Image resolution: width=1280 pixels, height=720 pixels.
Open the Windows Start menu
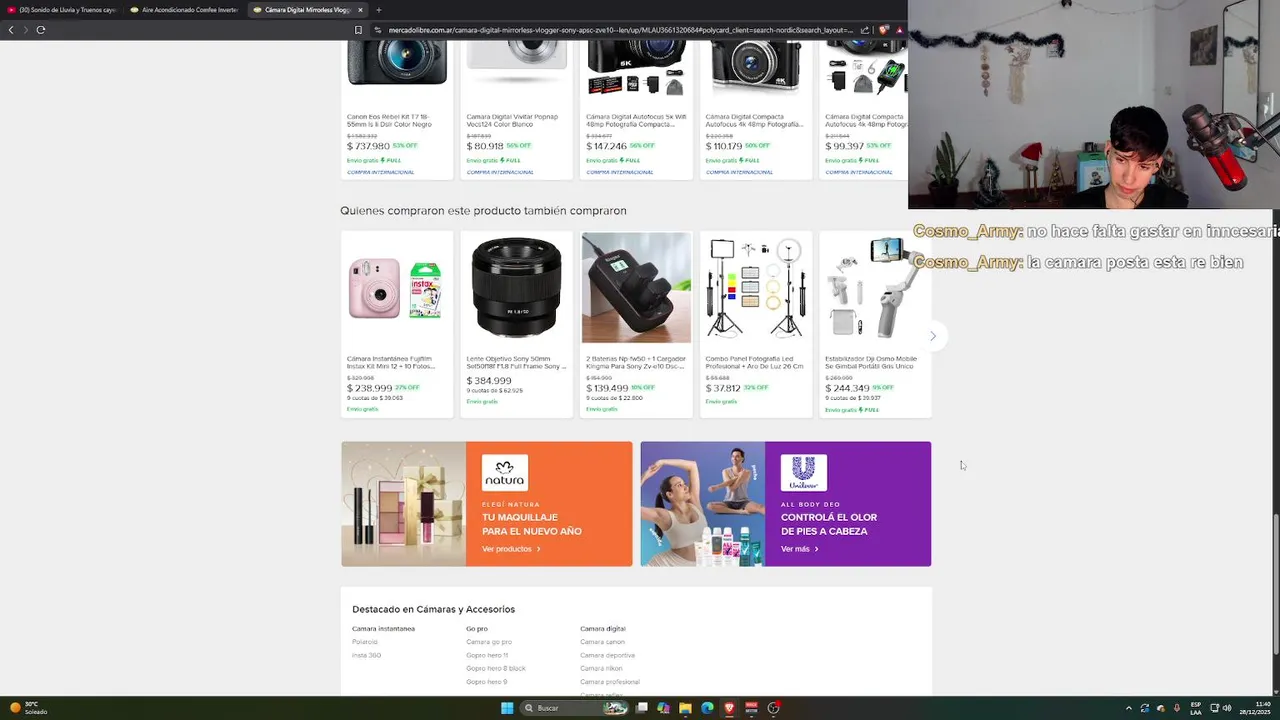(507, 708)
